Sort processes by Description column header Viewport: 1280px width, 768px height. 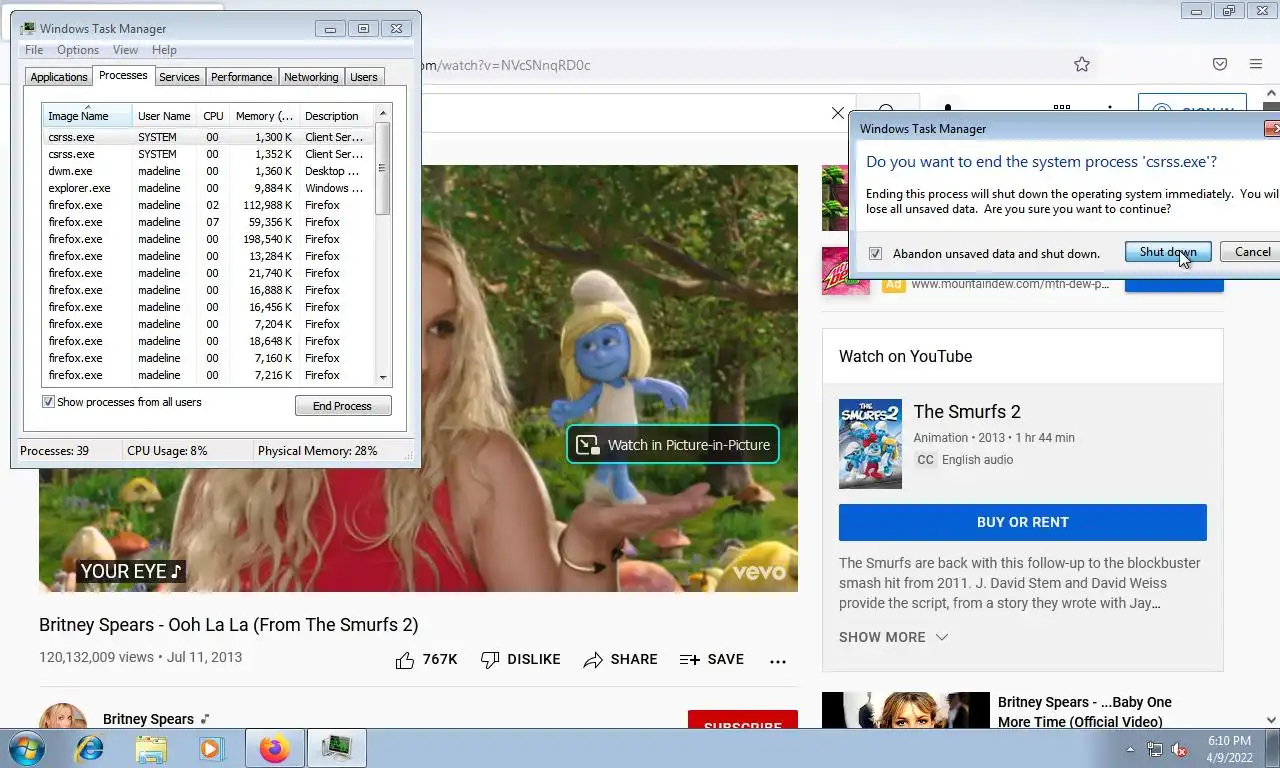pos(335,116)
